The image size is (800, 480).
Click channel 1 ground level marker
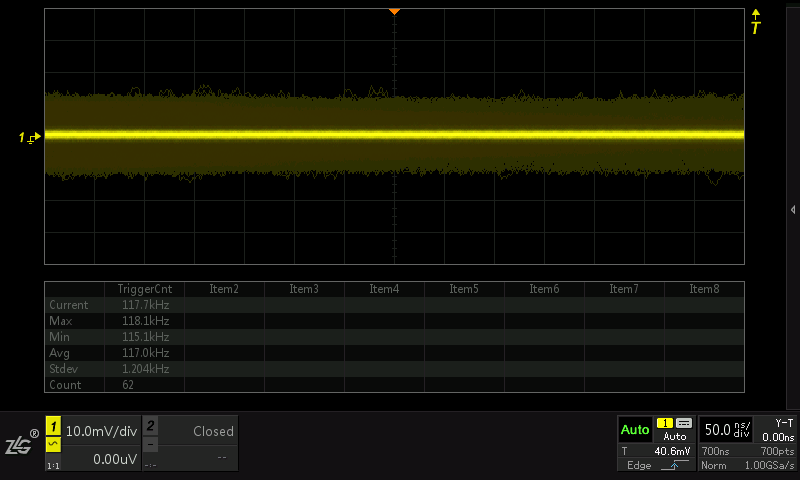pos(31,136)
